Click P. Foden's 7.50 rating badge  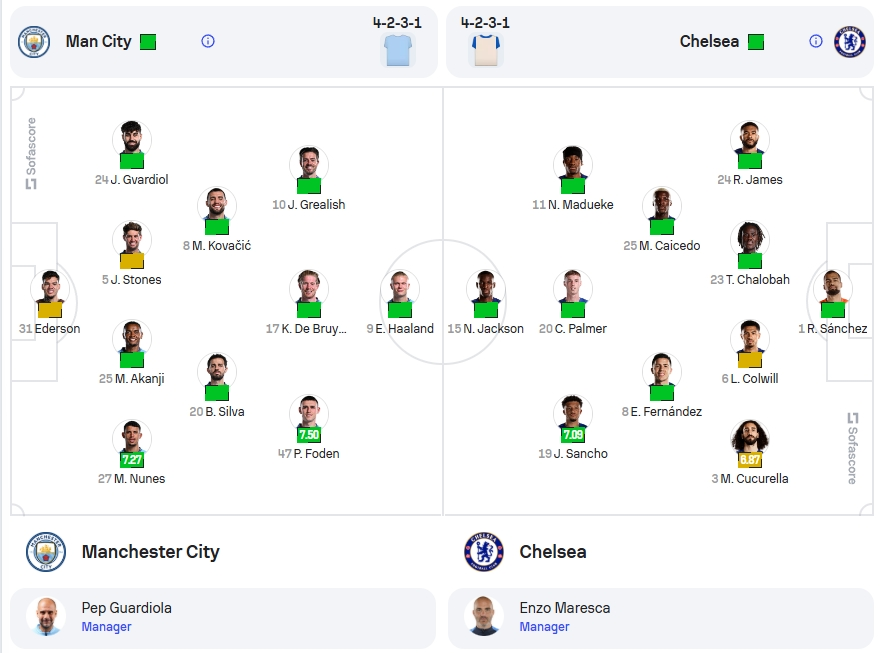[x=308, y=434]
